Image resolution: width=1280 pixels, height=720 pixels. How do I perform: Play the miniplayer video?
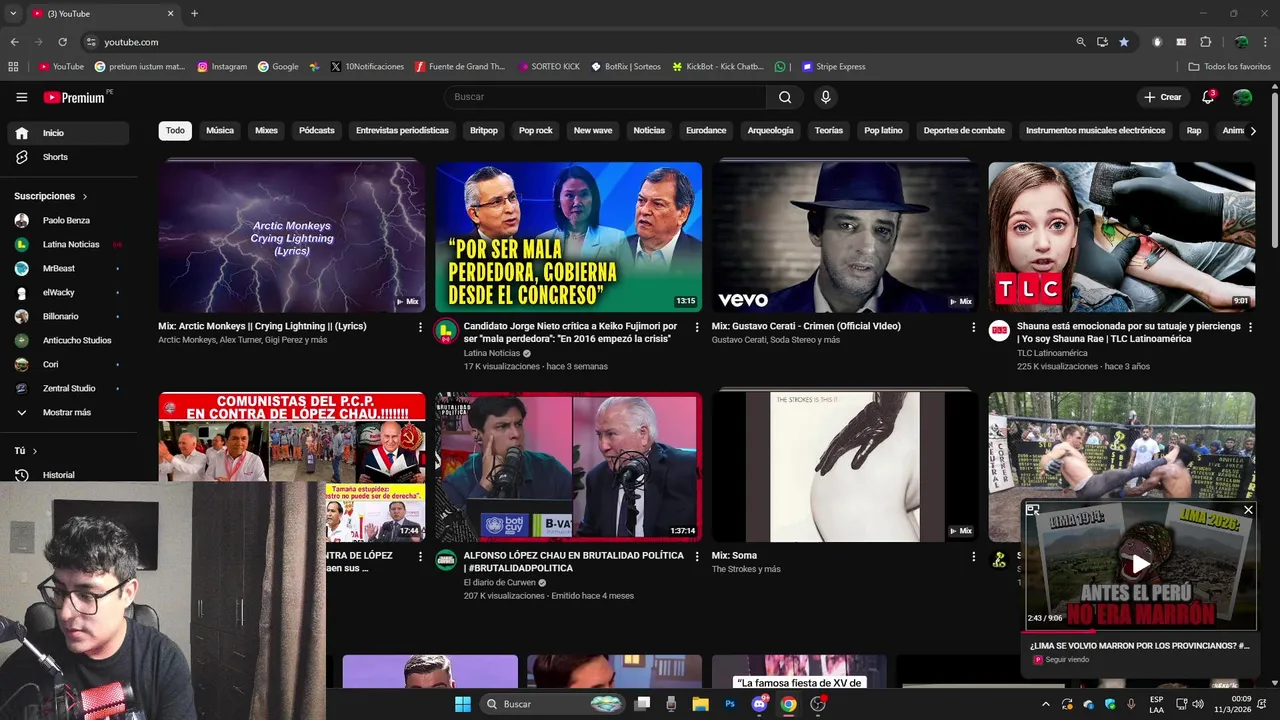(x=1140, y=564)
